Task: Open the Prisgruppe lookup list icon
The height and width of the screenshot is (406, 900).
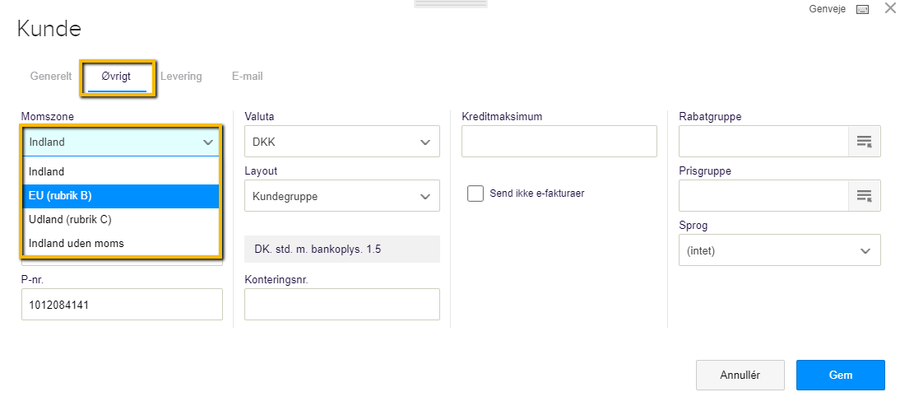Action: click(x=864, y=196)
